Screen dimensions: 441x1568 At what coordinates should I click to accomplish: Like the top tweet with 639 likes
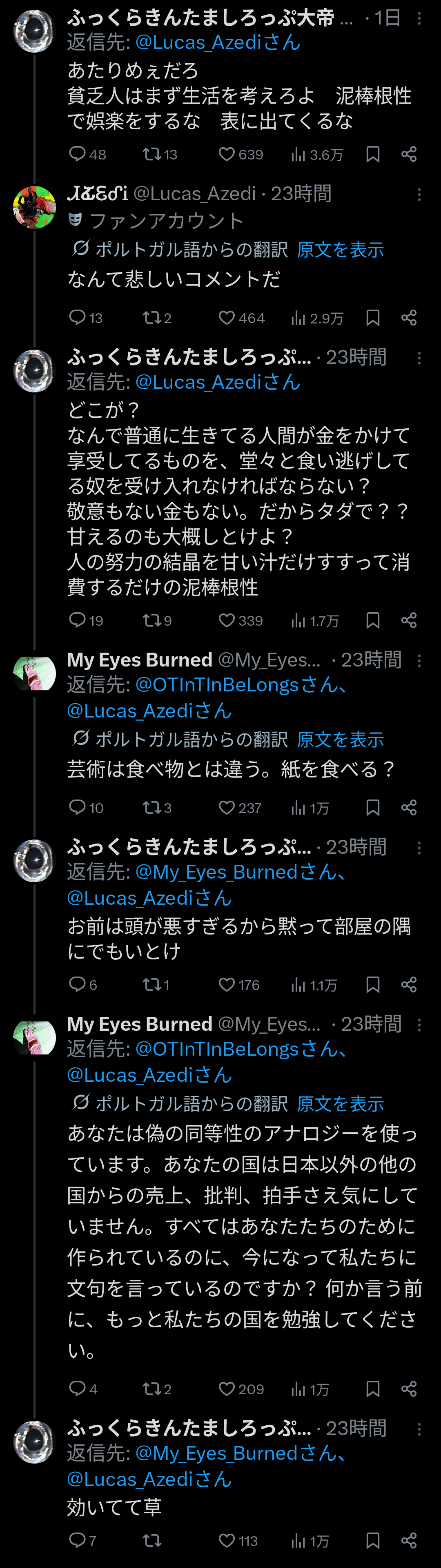click(x=227, y=155)
